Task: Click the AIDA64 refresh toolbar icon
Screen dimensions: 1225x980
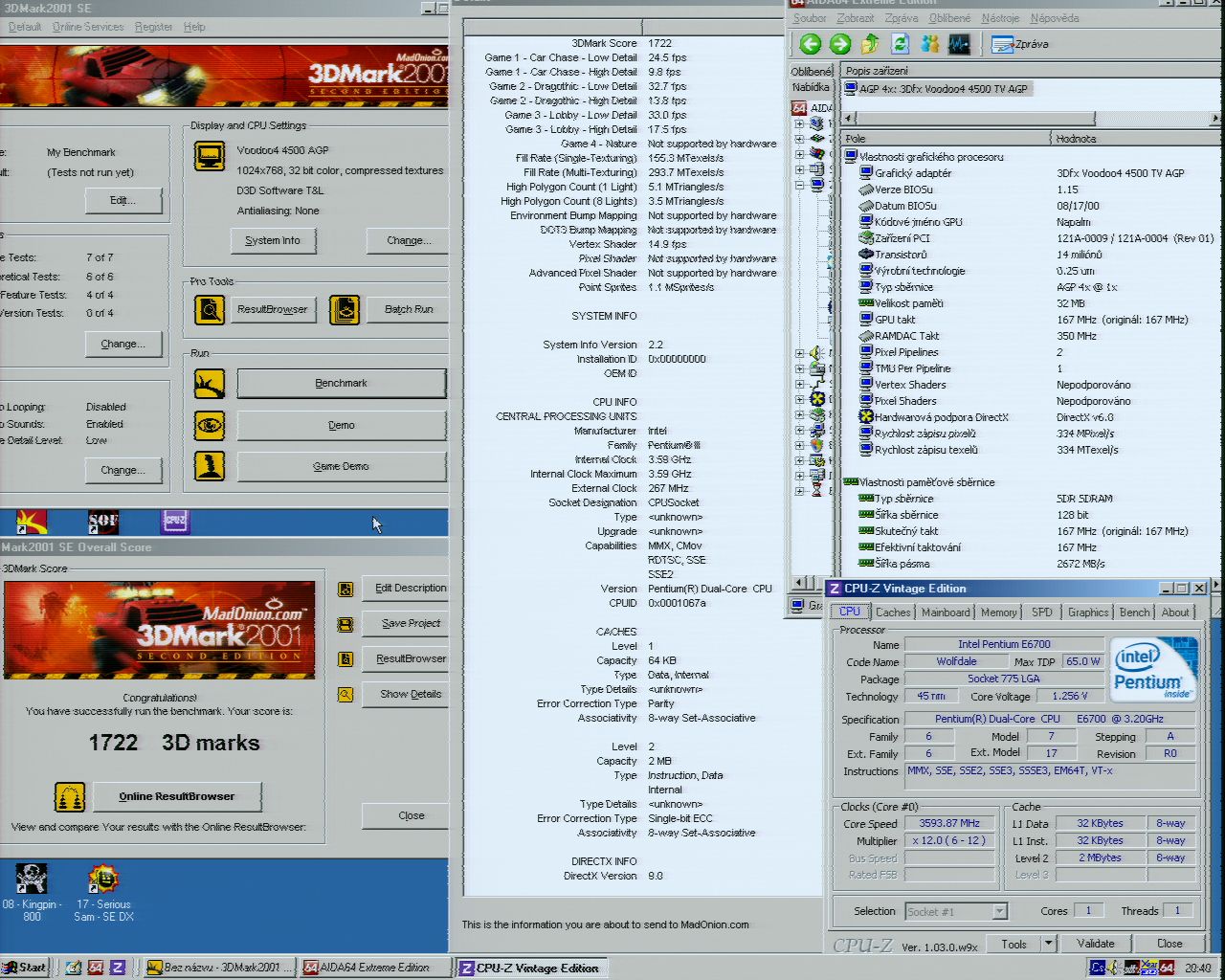Action: point(900,44)
